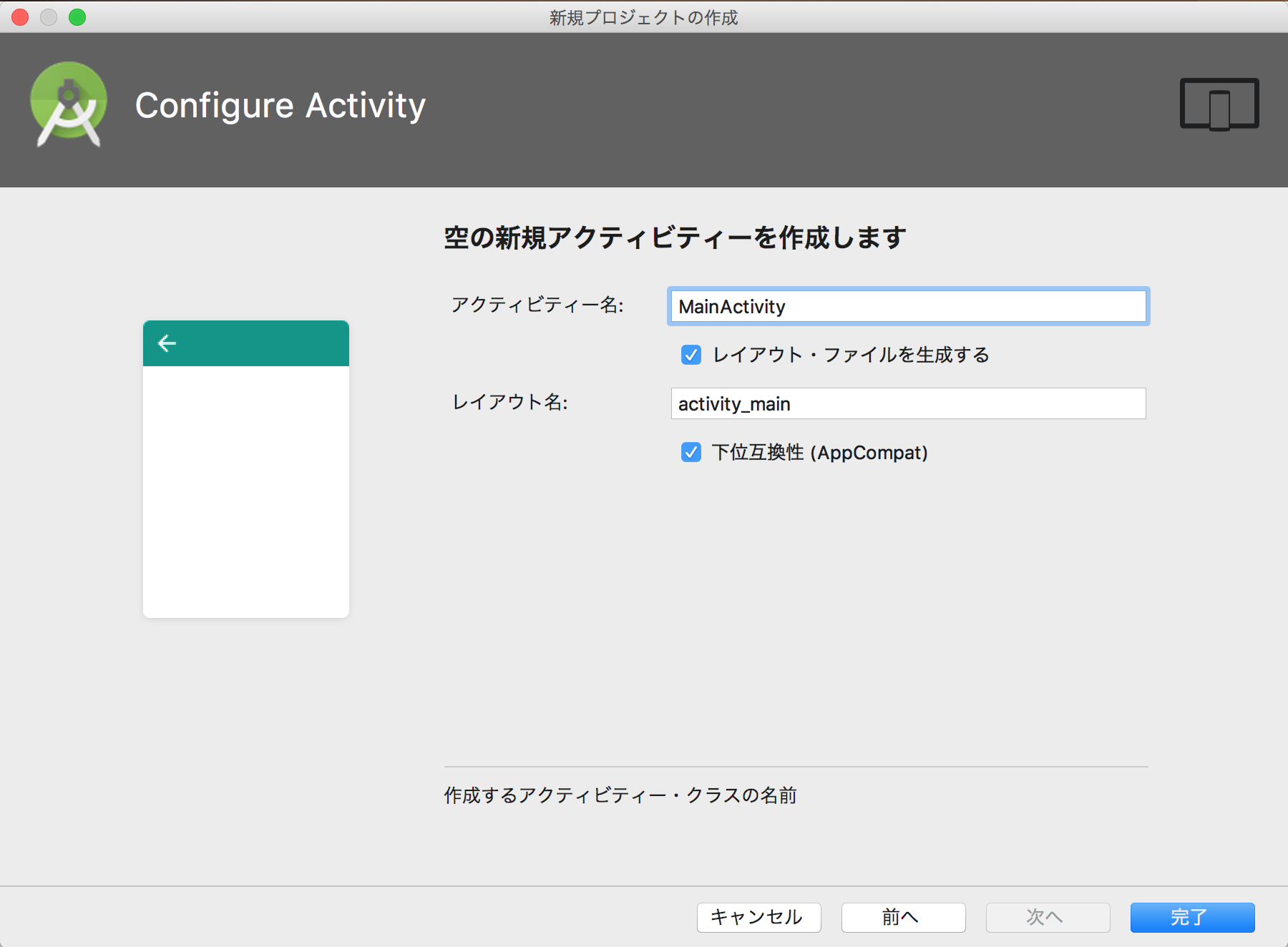Toggle the 下位互換性 (AppCompat) checkbox
This screenshot has width=1288, height=947.
pyautogui.click(x=691, y=452)
